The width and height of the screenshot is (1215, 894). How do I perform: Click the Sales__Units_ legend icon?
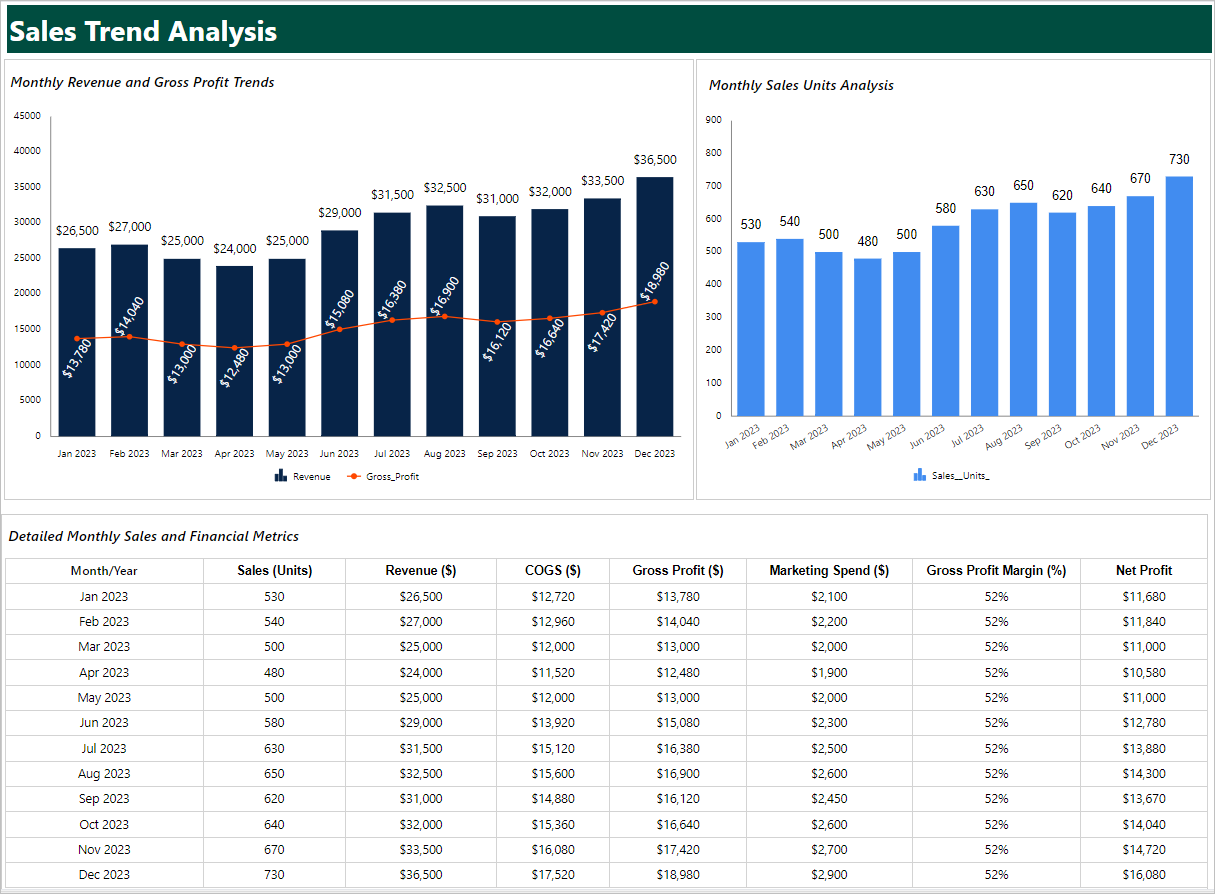919,476
